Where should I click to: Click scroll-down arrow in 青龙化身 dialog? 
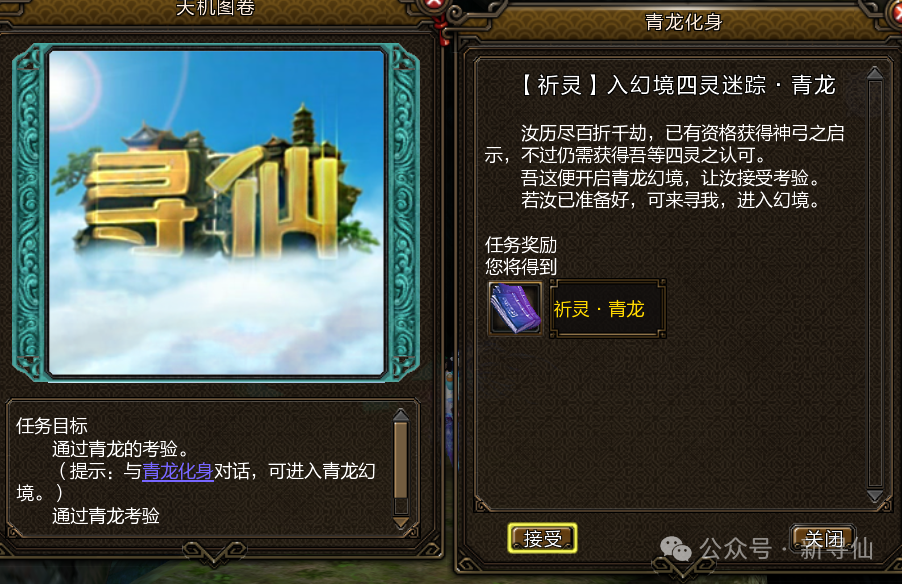tap(875, 495)
